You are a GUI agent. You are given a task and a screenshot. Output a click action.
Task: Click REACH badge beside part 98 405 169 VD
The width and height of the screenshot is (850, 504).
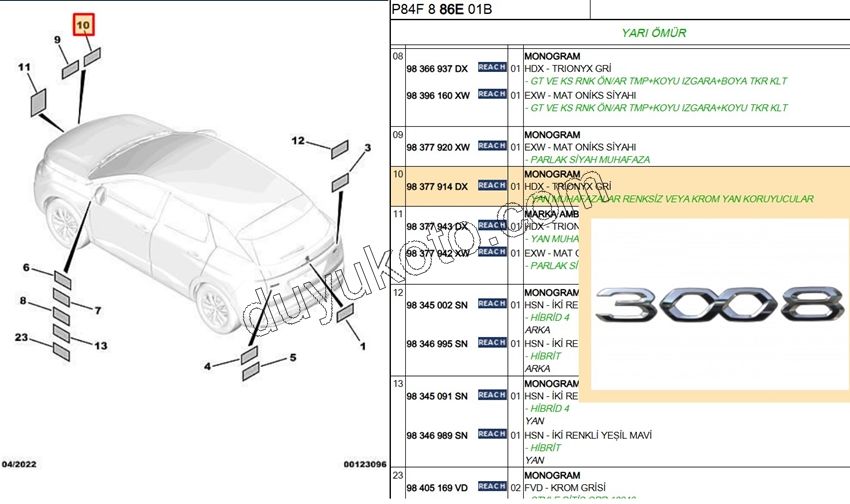click(x=491, y=487)
